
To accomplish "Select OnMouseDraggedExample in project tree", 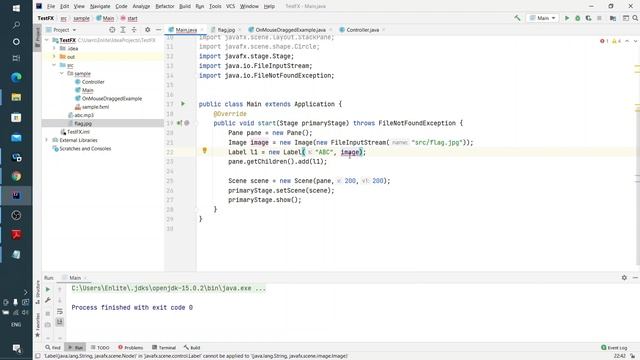I will coord(112,98).
